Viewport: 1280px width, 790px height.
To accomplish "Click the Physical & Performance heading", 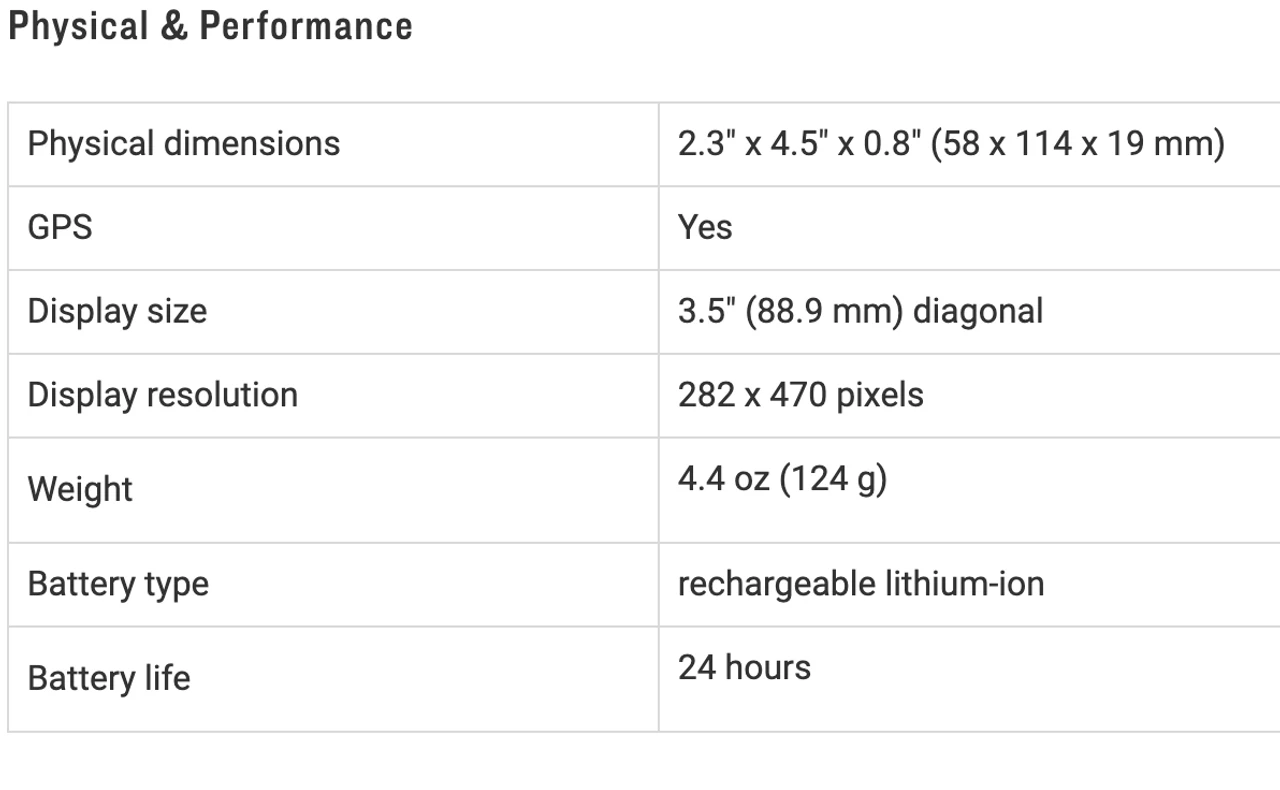I will [210, 27].
